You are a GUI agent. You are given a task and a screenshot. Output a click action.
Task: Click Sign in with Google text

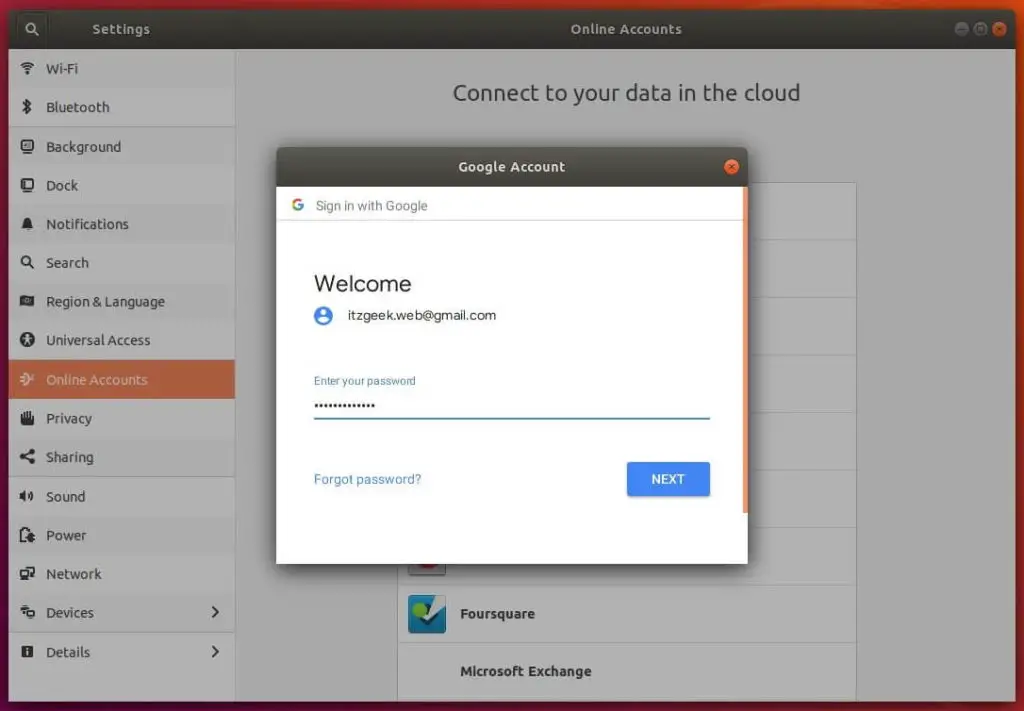(x=372, y=206)
